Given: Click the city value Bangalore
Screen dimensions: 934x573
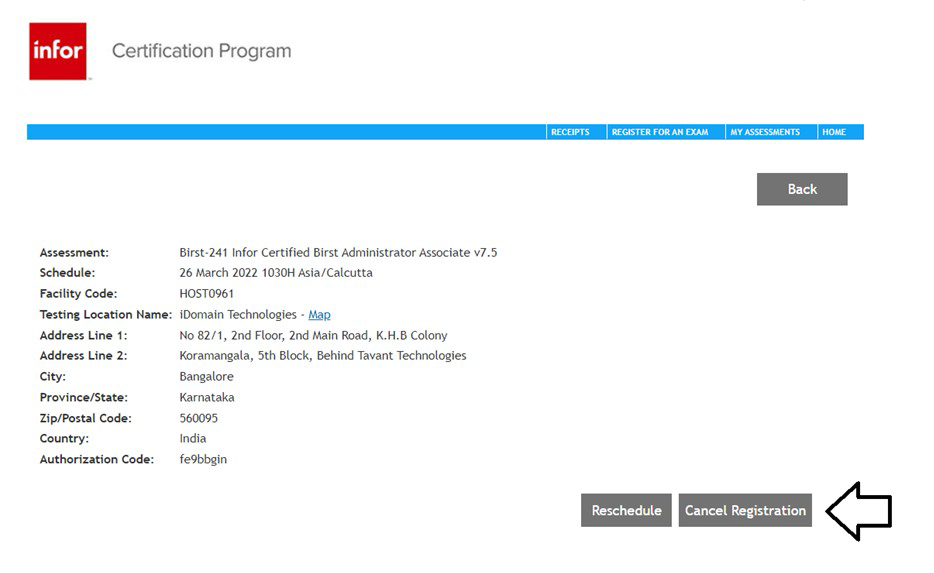Looking at the screenshot, I should (206, 377).
